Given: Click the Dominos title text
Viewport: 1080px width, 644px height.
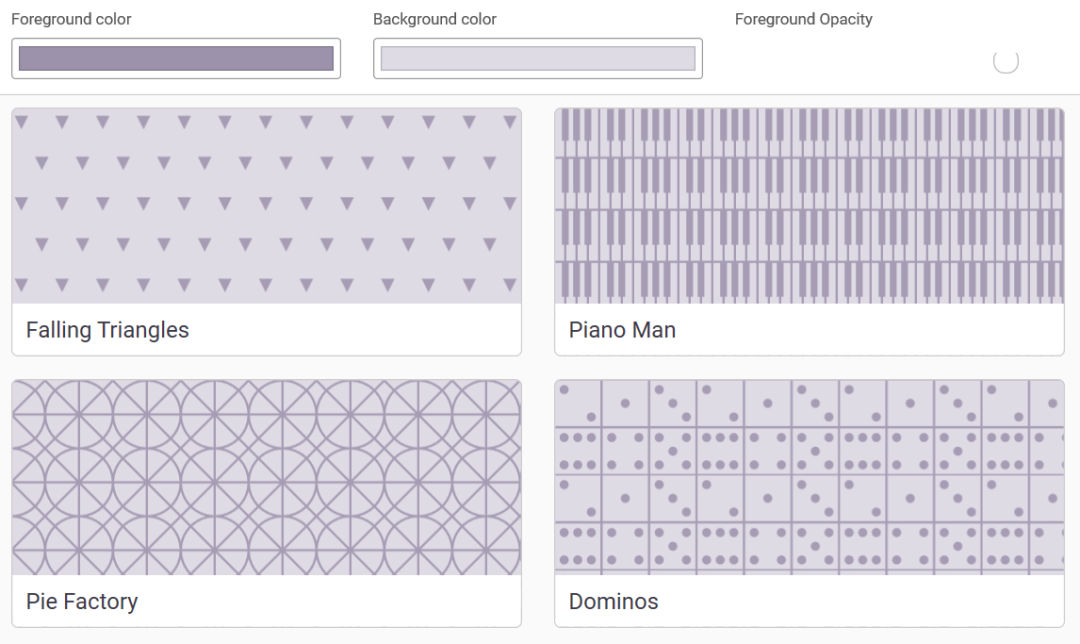Looking at the screenshot, I should [614, 601].
